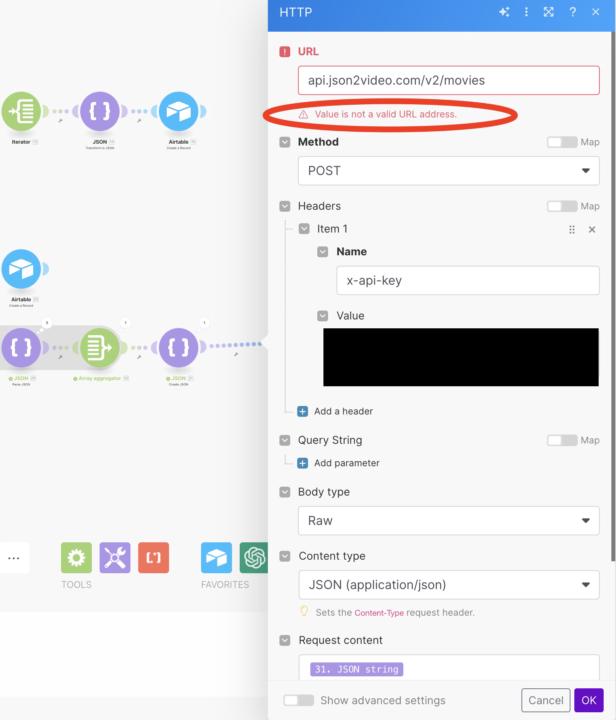The height and width of the screenshot is (720, 616).
Task: Select the Array aggregator module
Action: click(100, 348)
